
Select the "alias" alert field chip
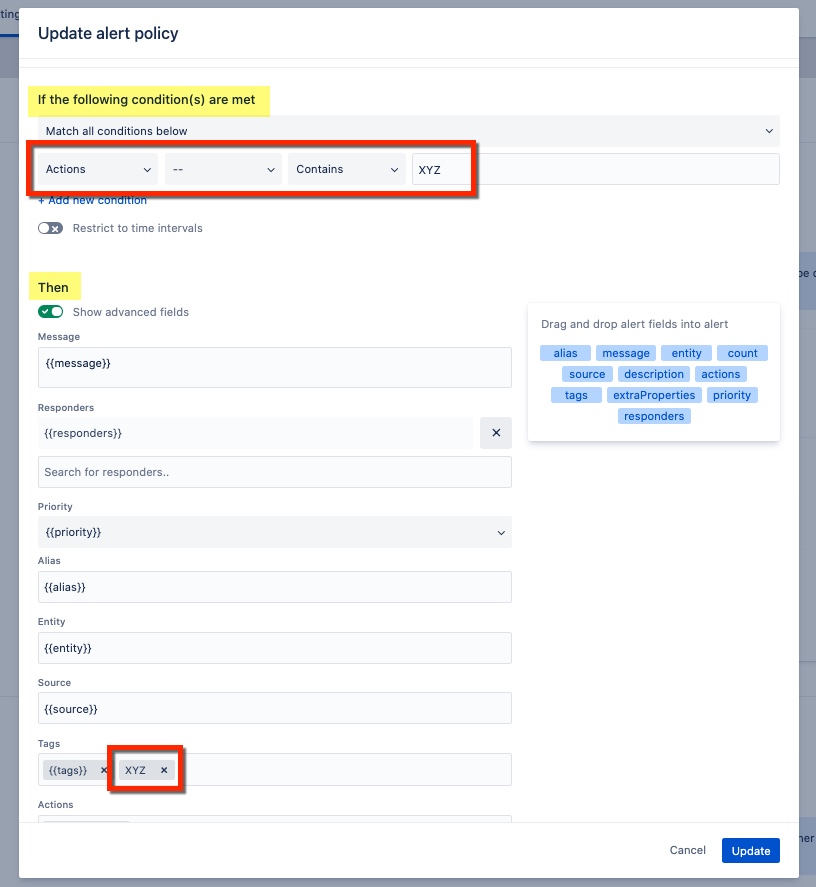click(x=565, y=353)
